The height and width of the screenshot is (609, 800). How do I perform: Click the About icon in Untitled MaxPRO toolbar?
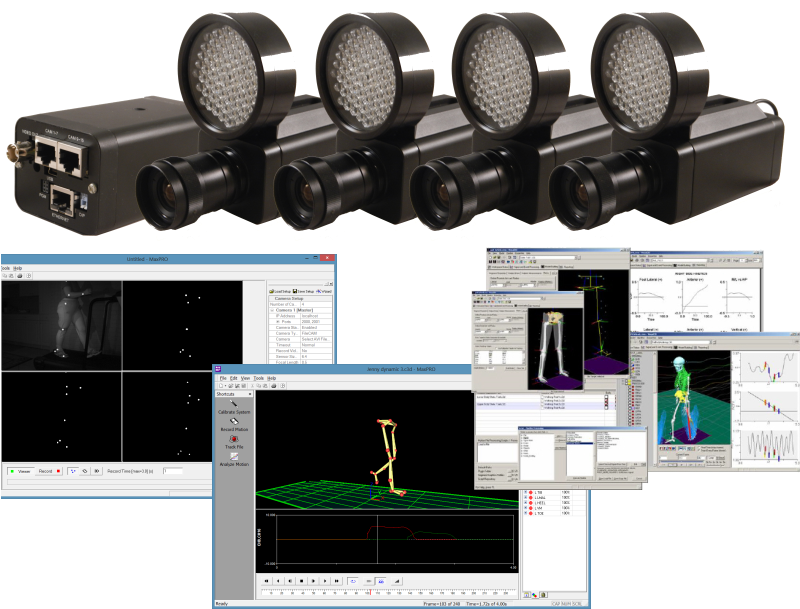pyautogui.click(x=29, y=275)
